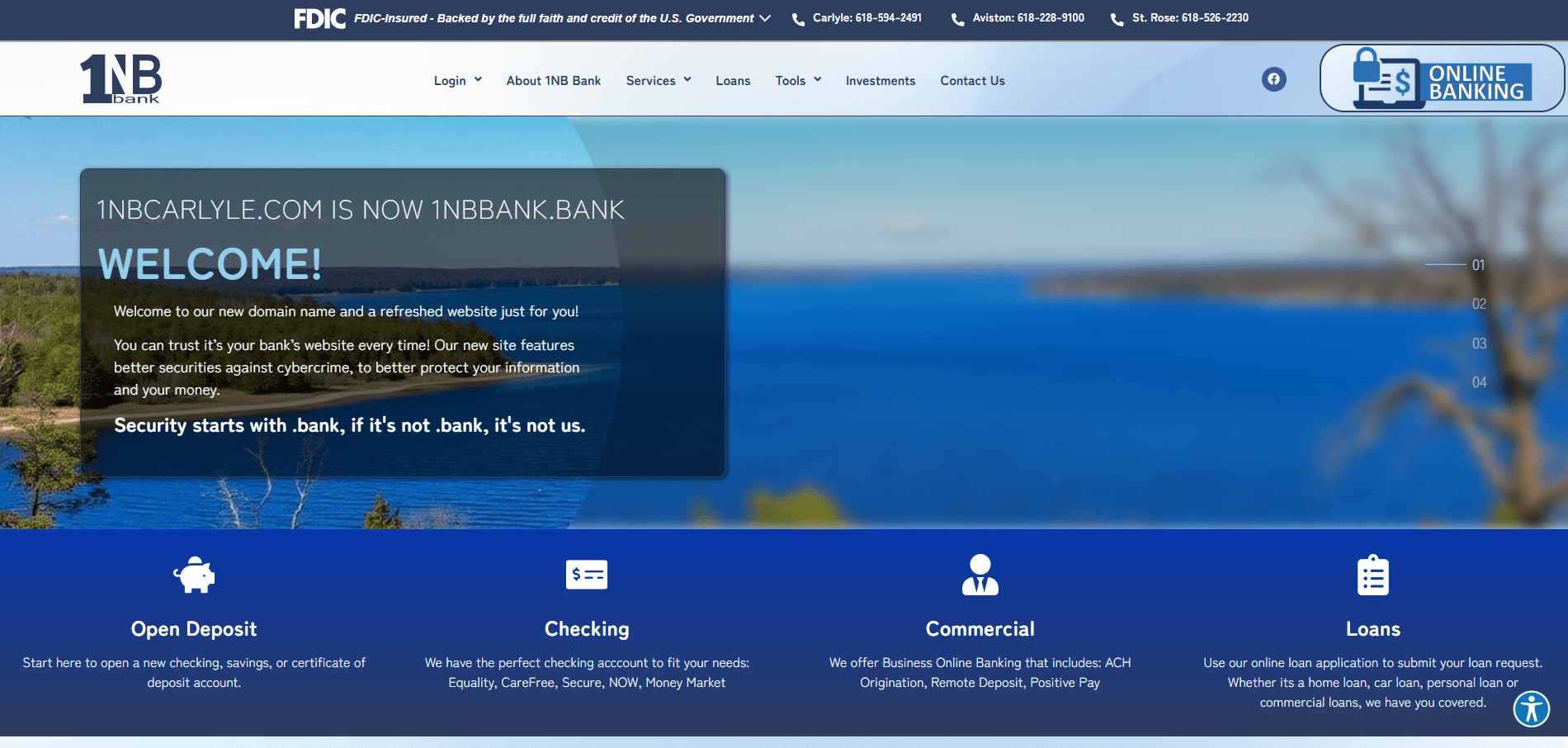Click the Checking check icon
Screen dimensions: 1568x748
coord(586,575)
